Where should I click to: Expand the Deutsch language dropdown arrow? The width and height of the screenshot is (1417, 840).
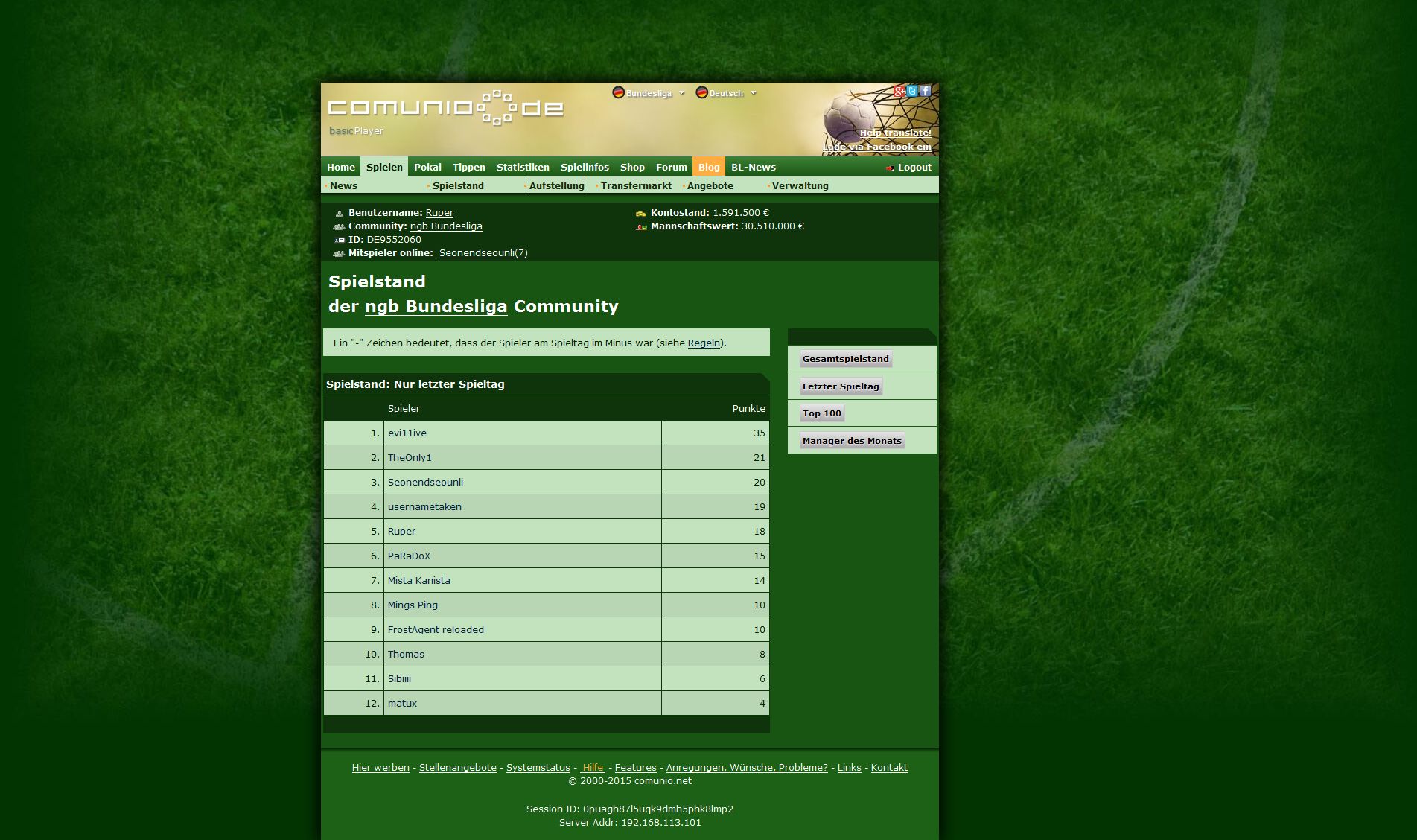pos(754,93)
